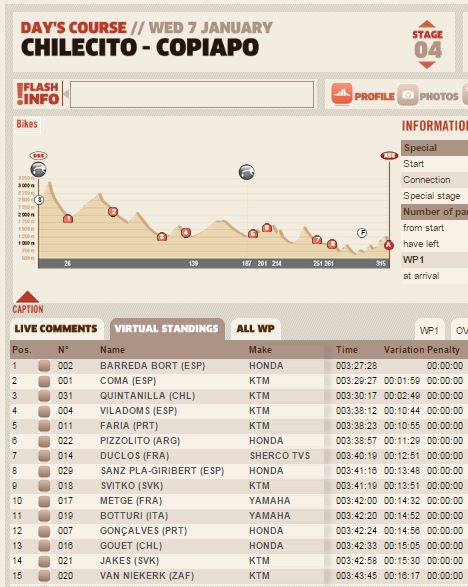Screen dimensions: 468x587
Task: Click the Flash Info text field
Action: click(x=192, y=95)
